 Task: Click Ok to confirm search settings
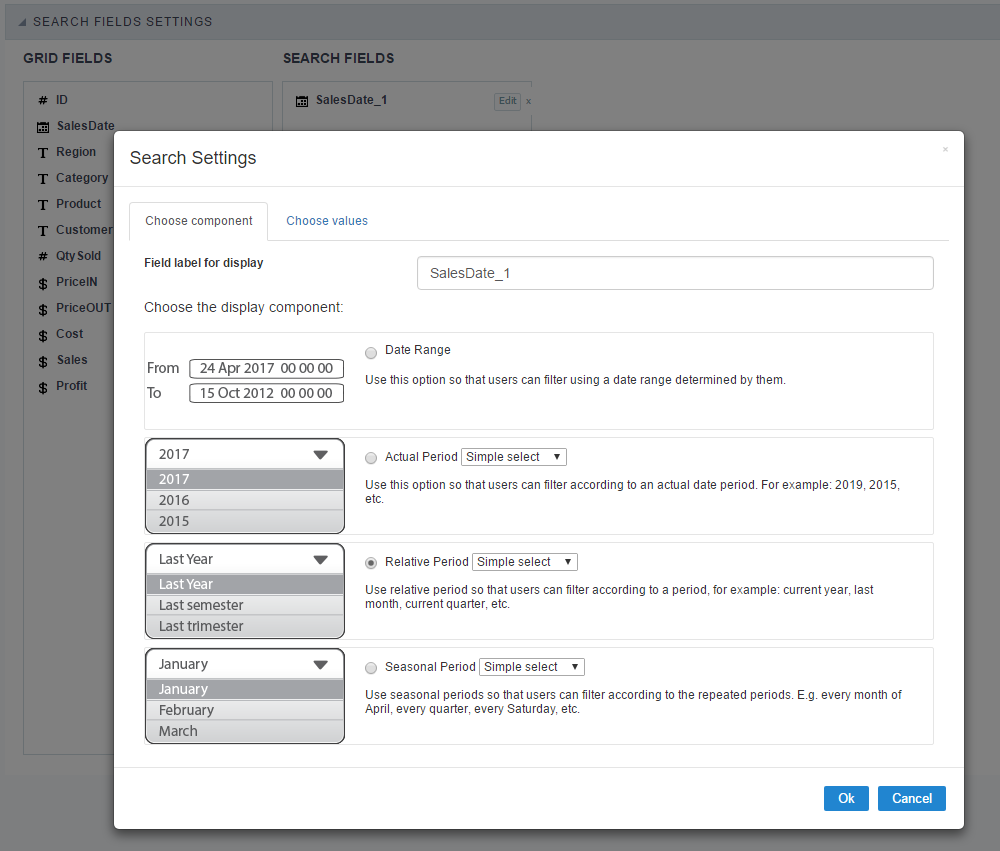(846, 798)
